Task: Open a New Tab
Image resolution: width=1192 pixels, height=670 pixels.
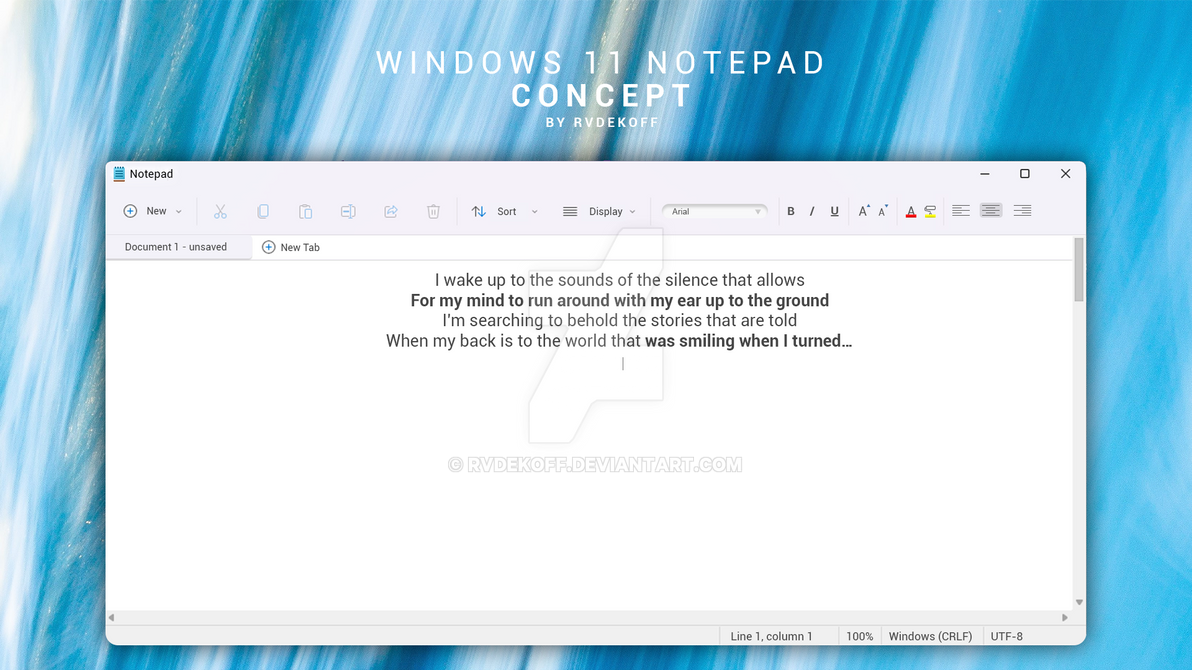Action: [x=291, y=247]
